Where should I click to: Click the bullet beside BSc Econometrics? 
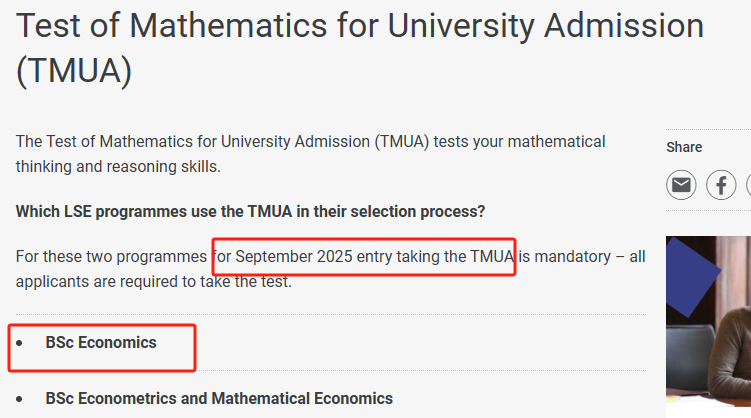(x=19, y=399)
